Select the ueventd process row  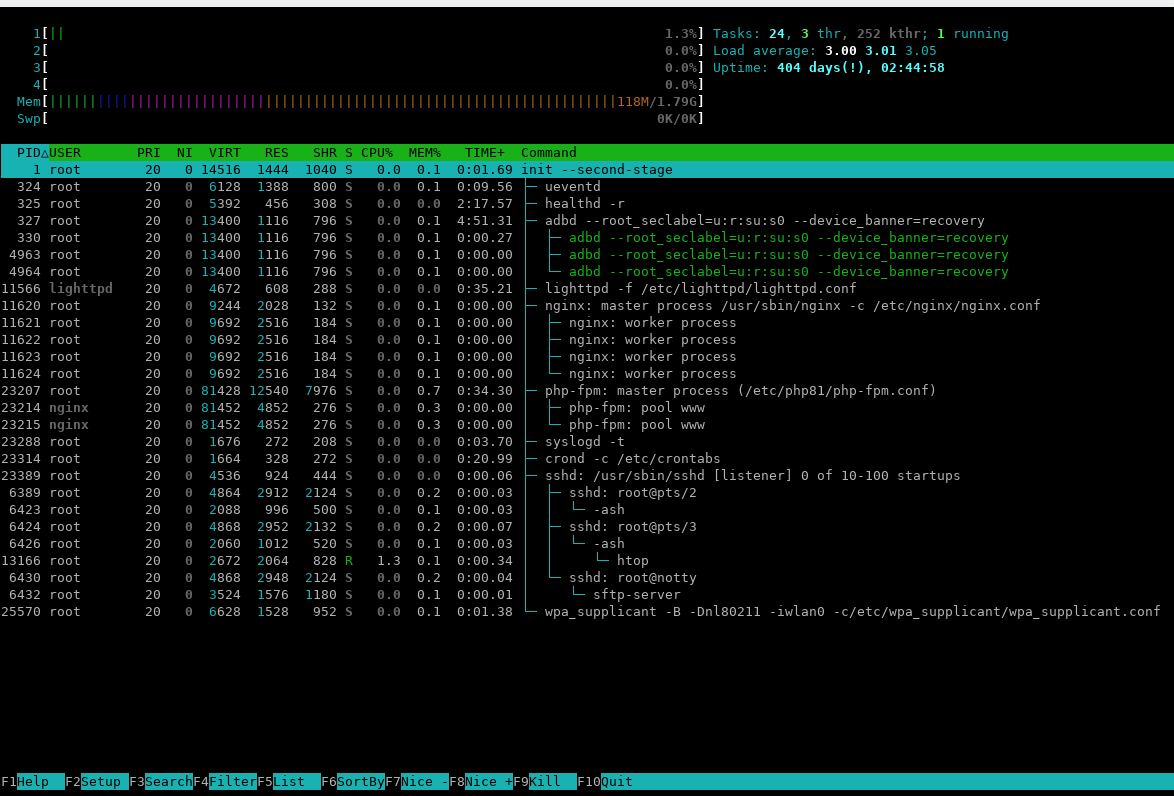pos(587,186)
